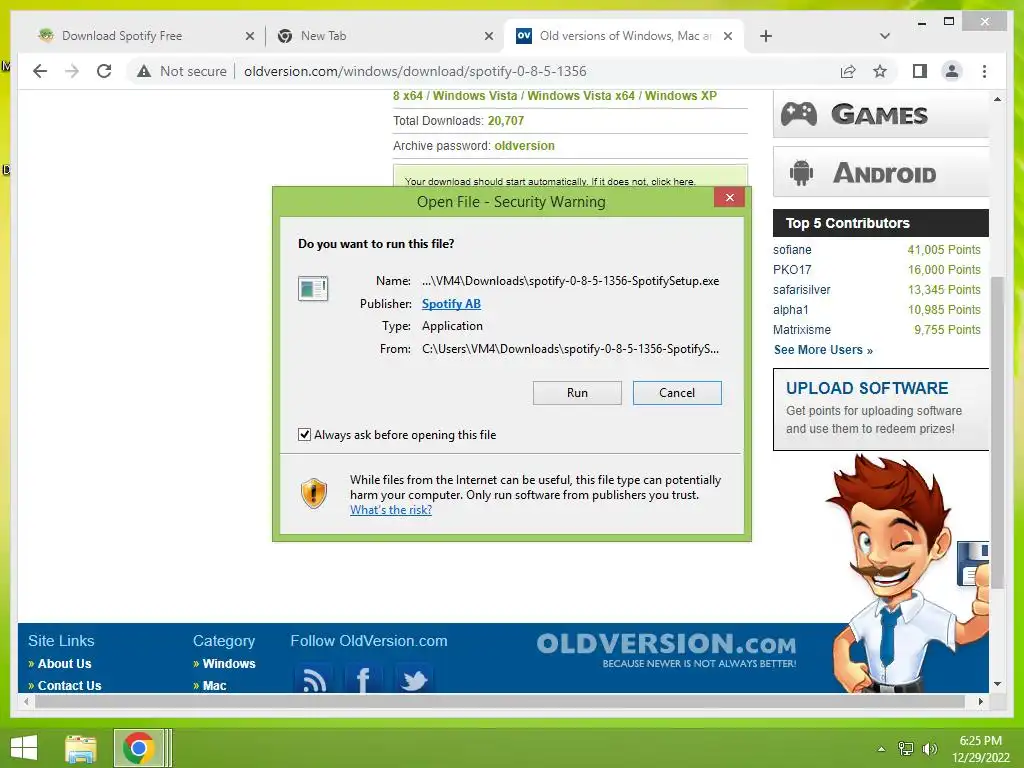Click the Android robot icon
Viewport: 1024px width, 768px height.
click(801, 173)
